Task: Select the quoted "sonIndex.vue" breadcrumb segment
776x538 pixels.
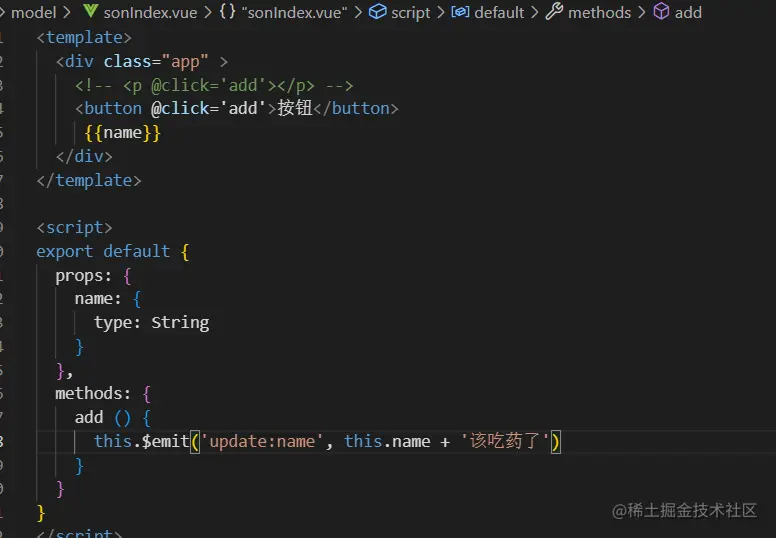Action: pos(294,12)
